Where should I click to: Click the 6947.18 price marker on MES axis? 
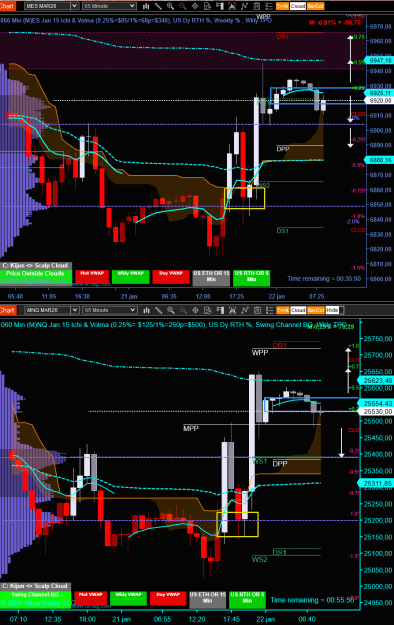tap(380, 61)
